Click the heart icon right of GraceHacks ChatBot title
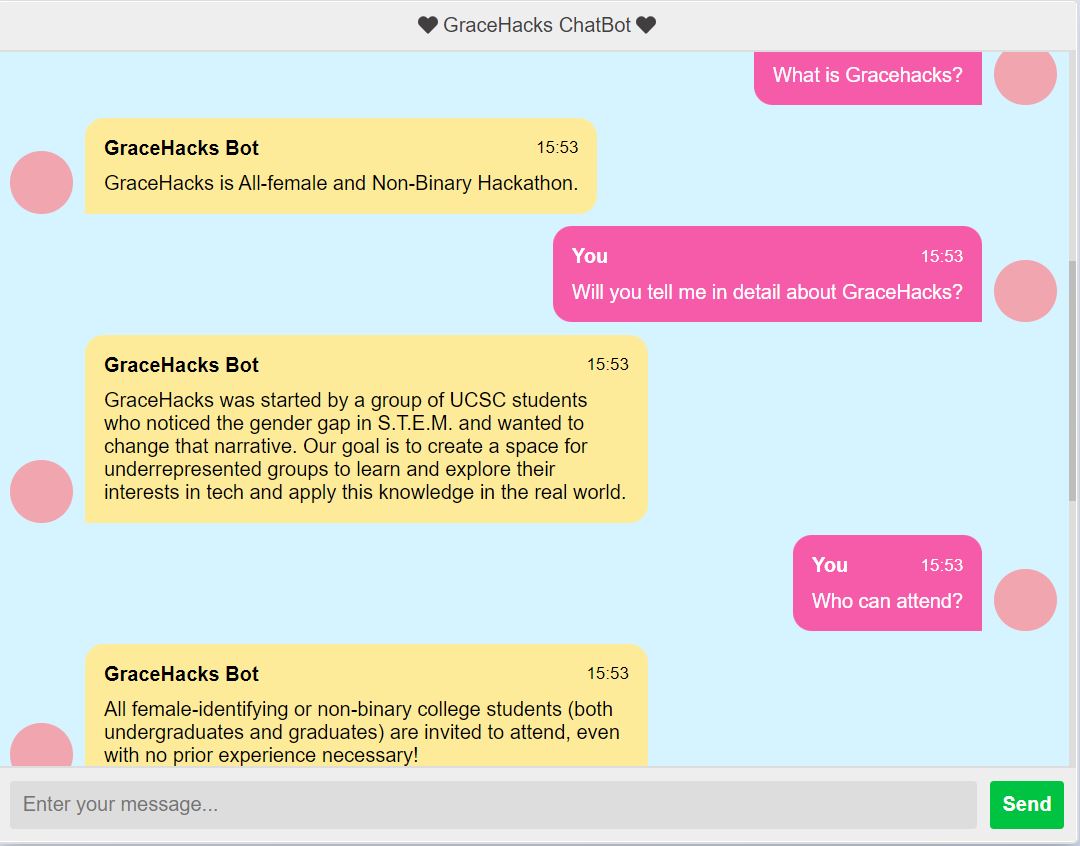 pos(646,25)
